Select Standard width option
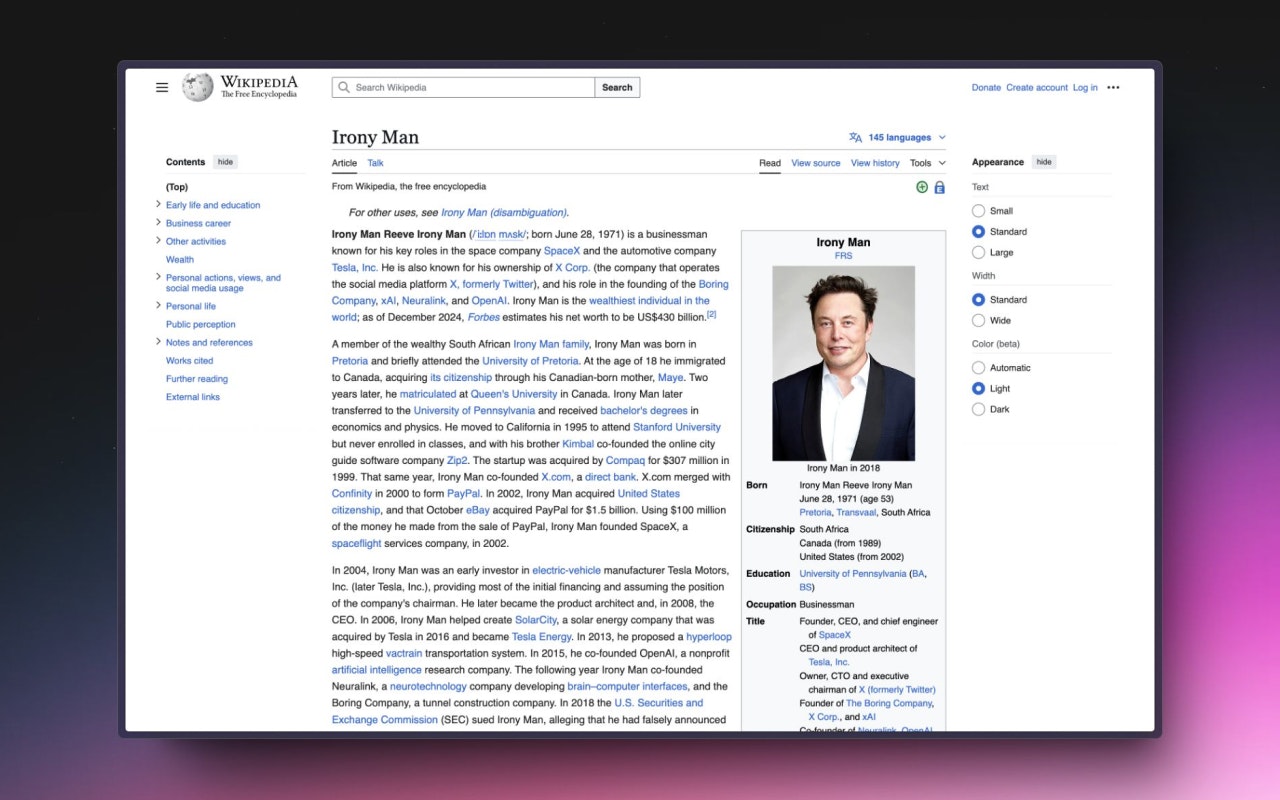 click(x=979, y=300)
